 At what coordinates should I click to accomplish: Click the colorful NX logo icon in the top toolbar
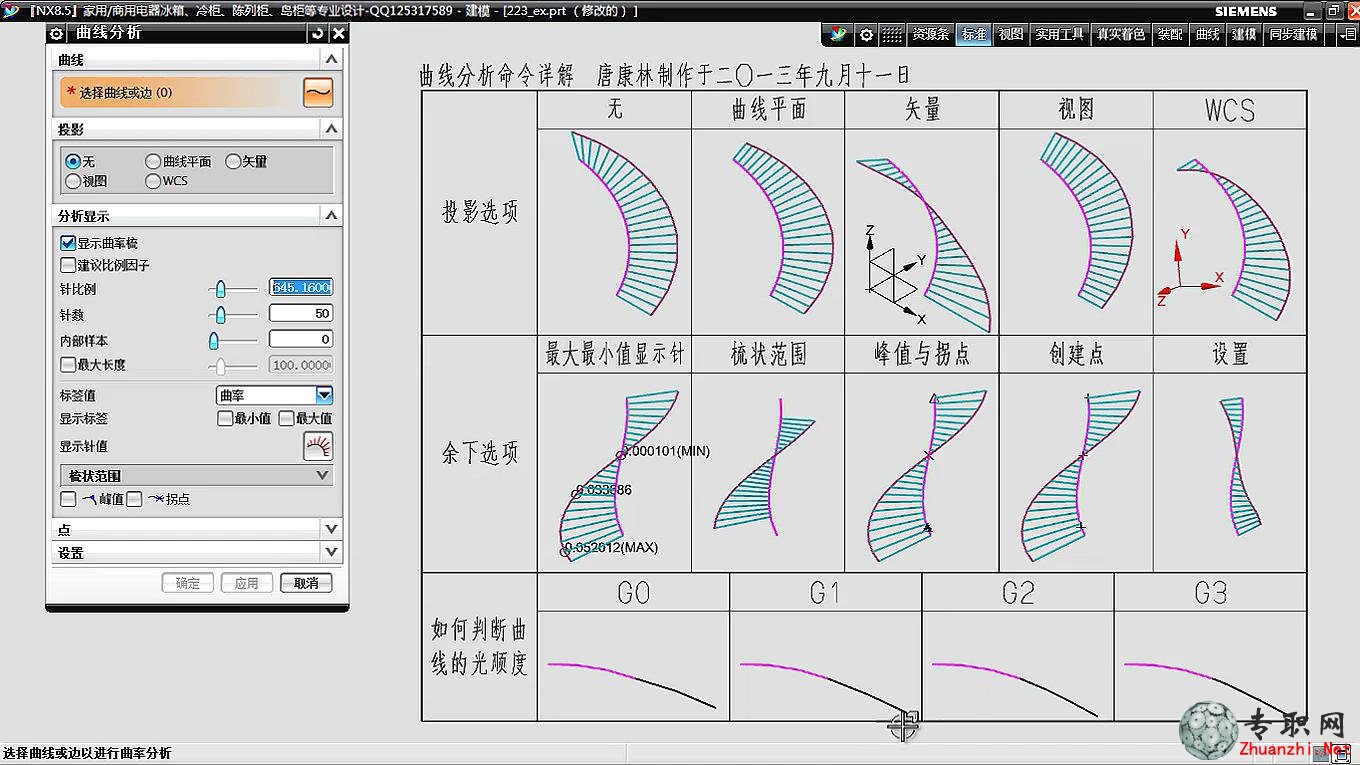839,34
